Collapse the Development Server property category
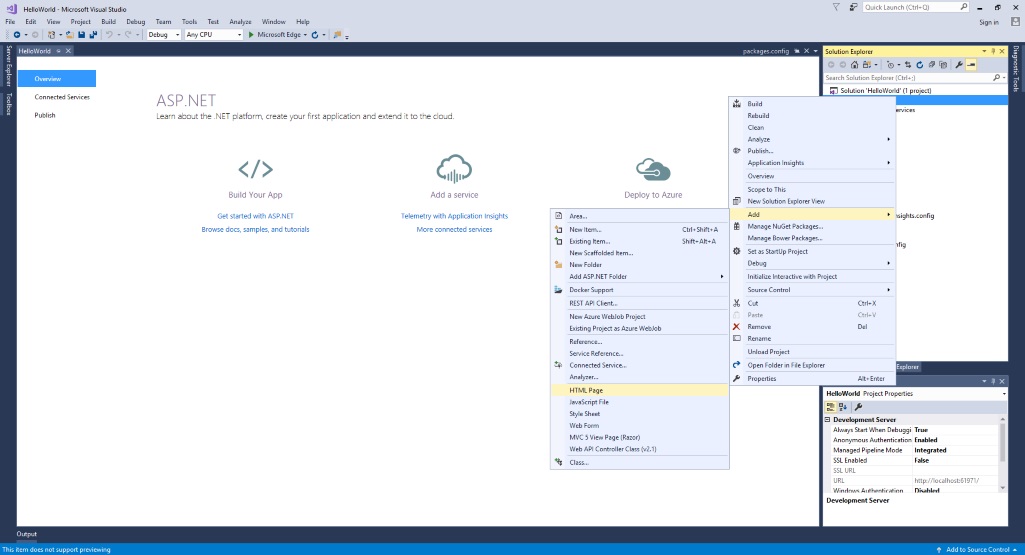Viewport: 1025px width, 555px height. tap(828, 420)
